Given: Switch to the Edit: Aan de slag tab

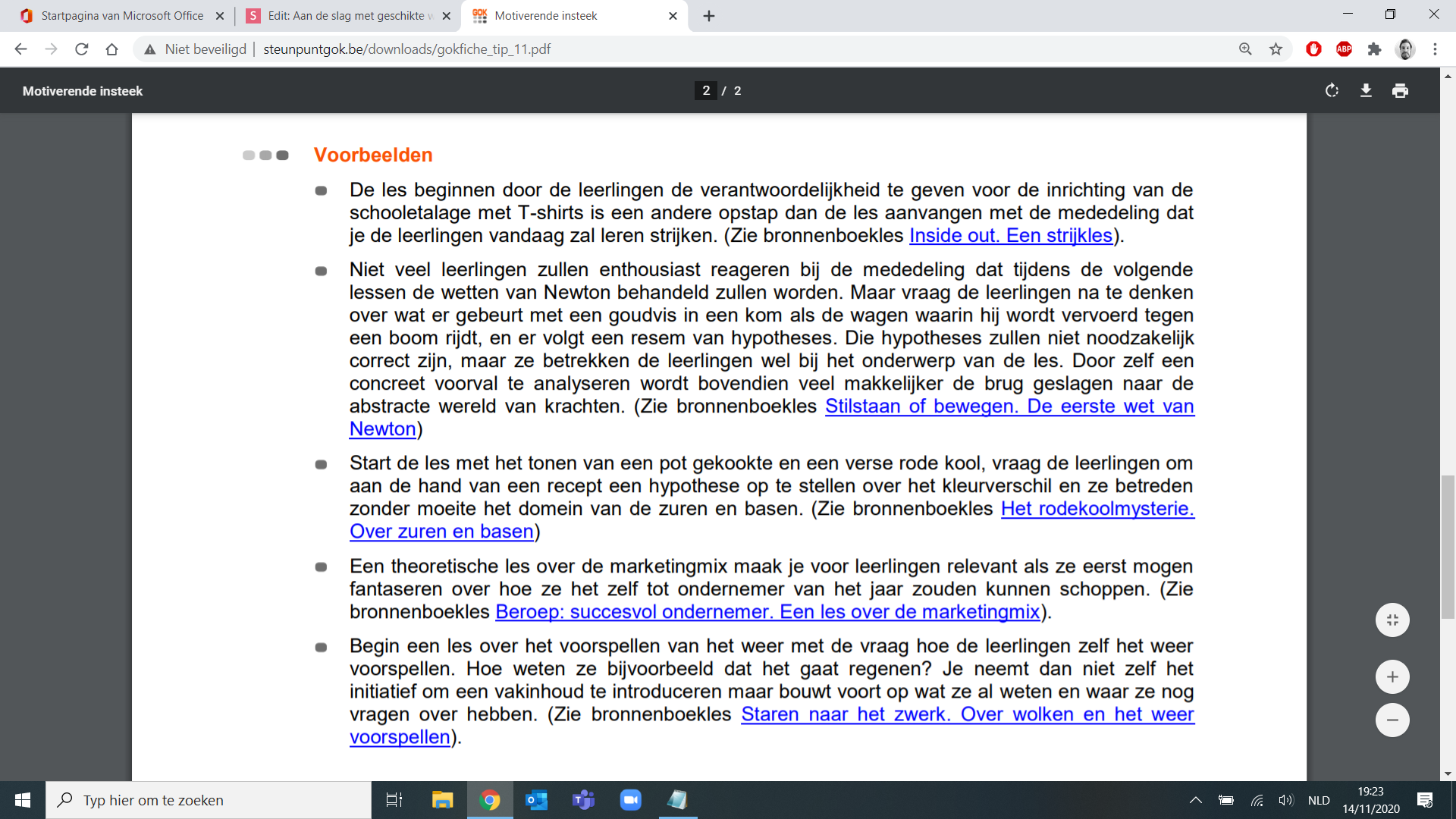Looking at the screenshot, I should 349,16.
